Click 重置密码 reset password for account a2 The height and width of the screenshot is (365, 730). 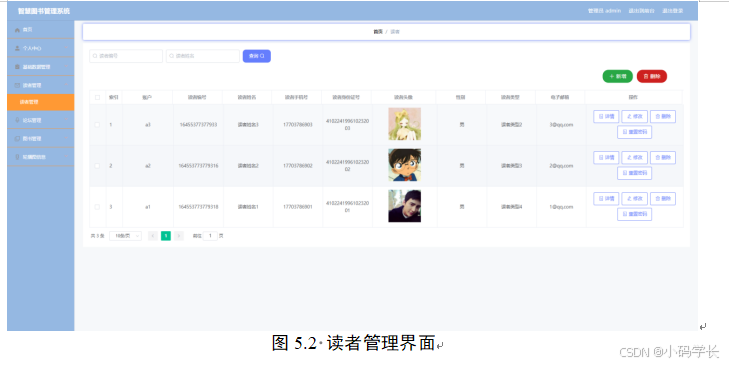point(635,173)
